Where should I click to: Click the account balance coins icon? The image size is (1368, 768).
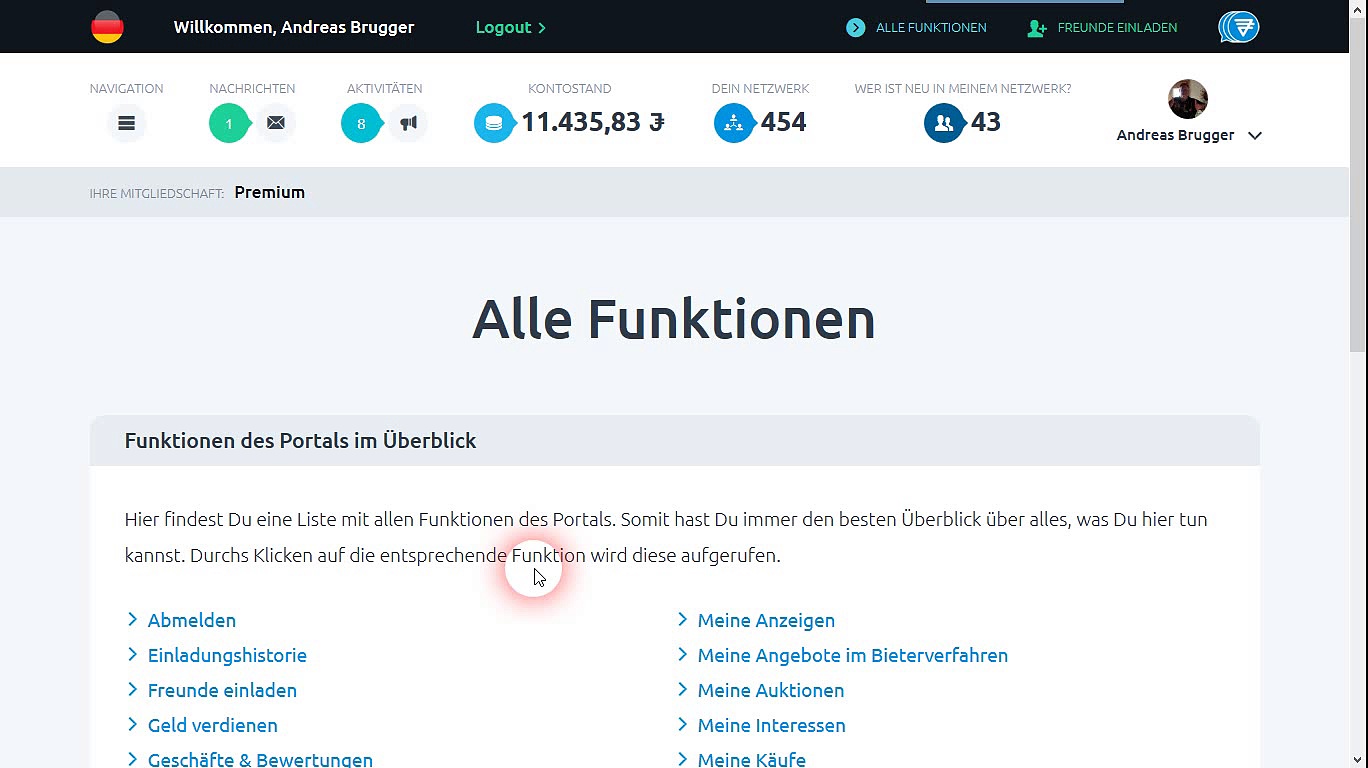click(x=493, y=123)
